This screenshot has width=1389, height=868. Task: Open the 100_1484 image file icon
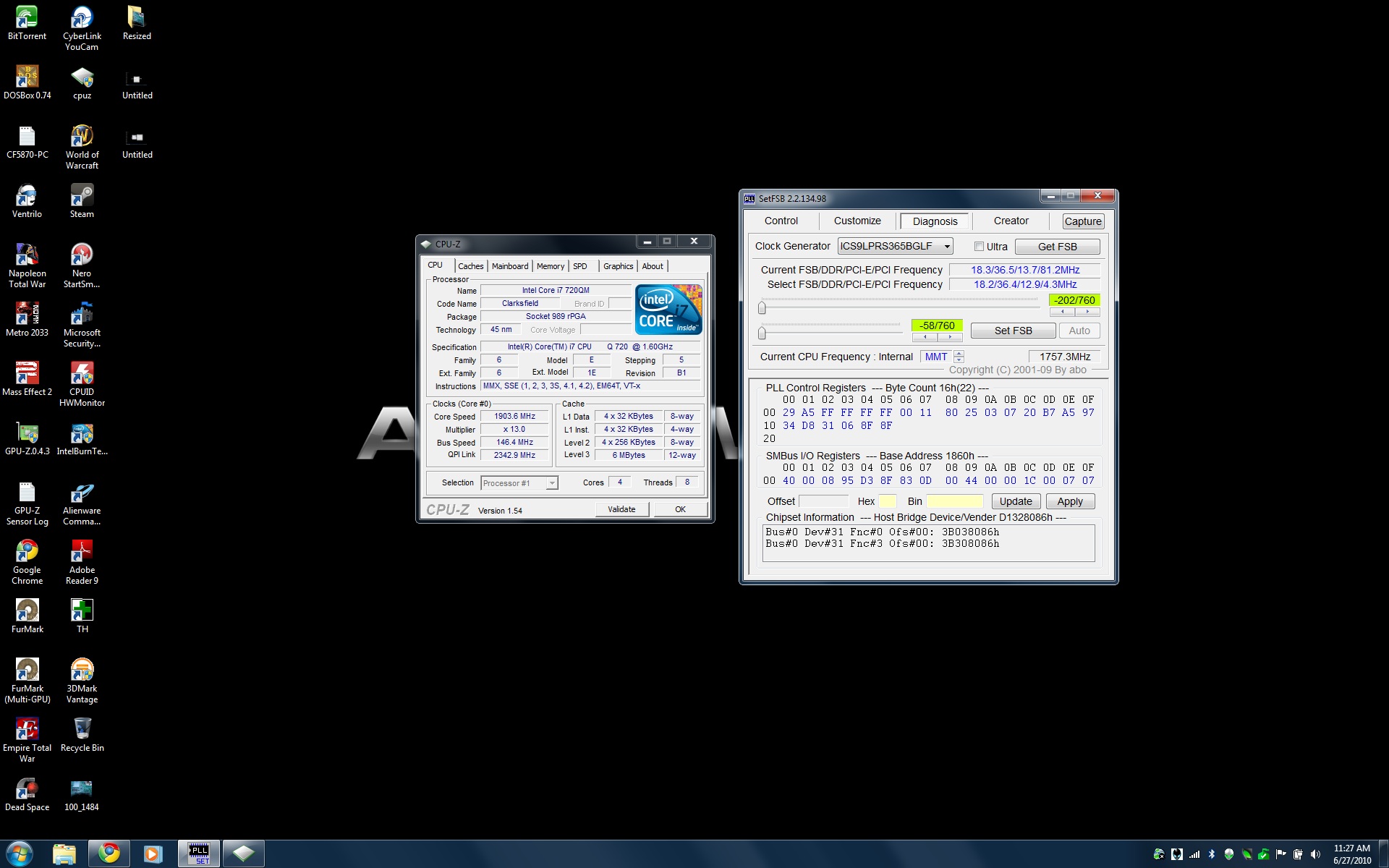82,794
